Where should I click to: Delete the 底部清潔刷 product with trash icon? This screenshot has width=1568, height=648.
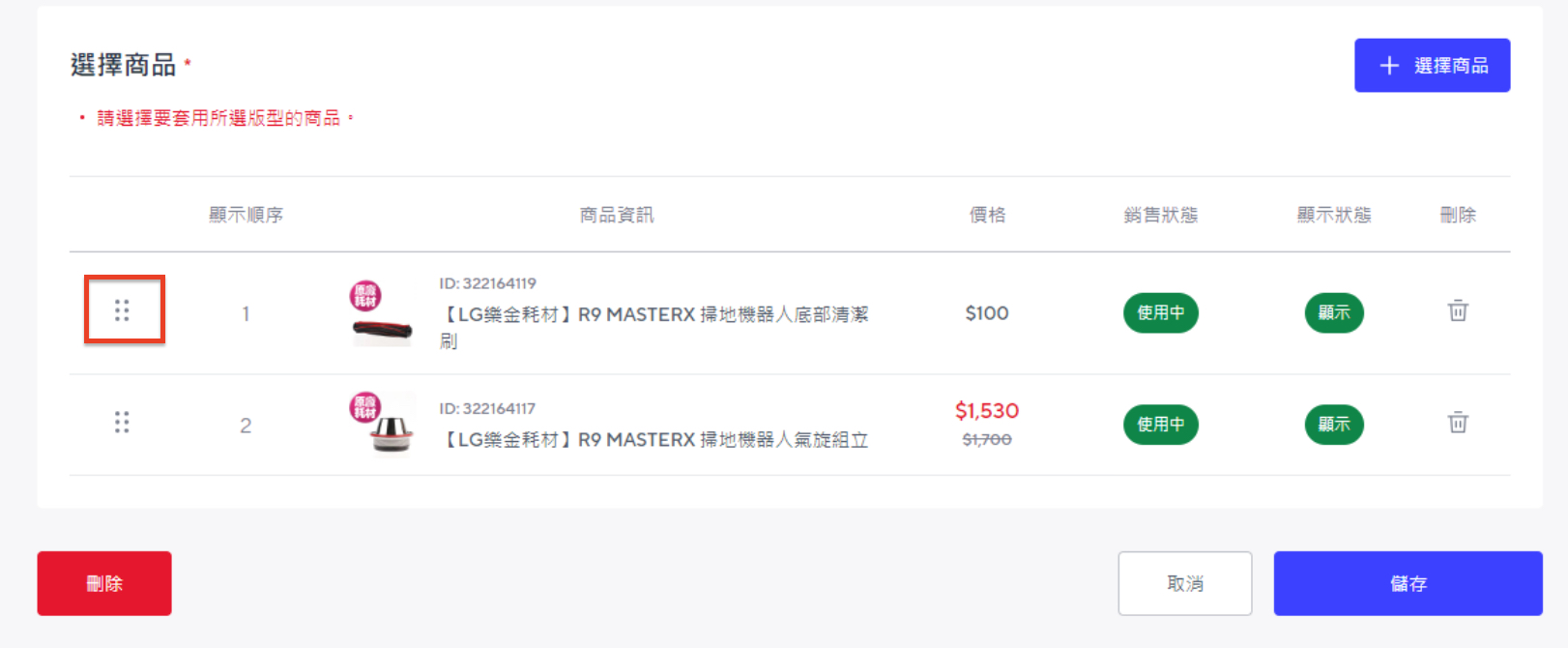(1458, 310)
